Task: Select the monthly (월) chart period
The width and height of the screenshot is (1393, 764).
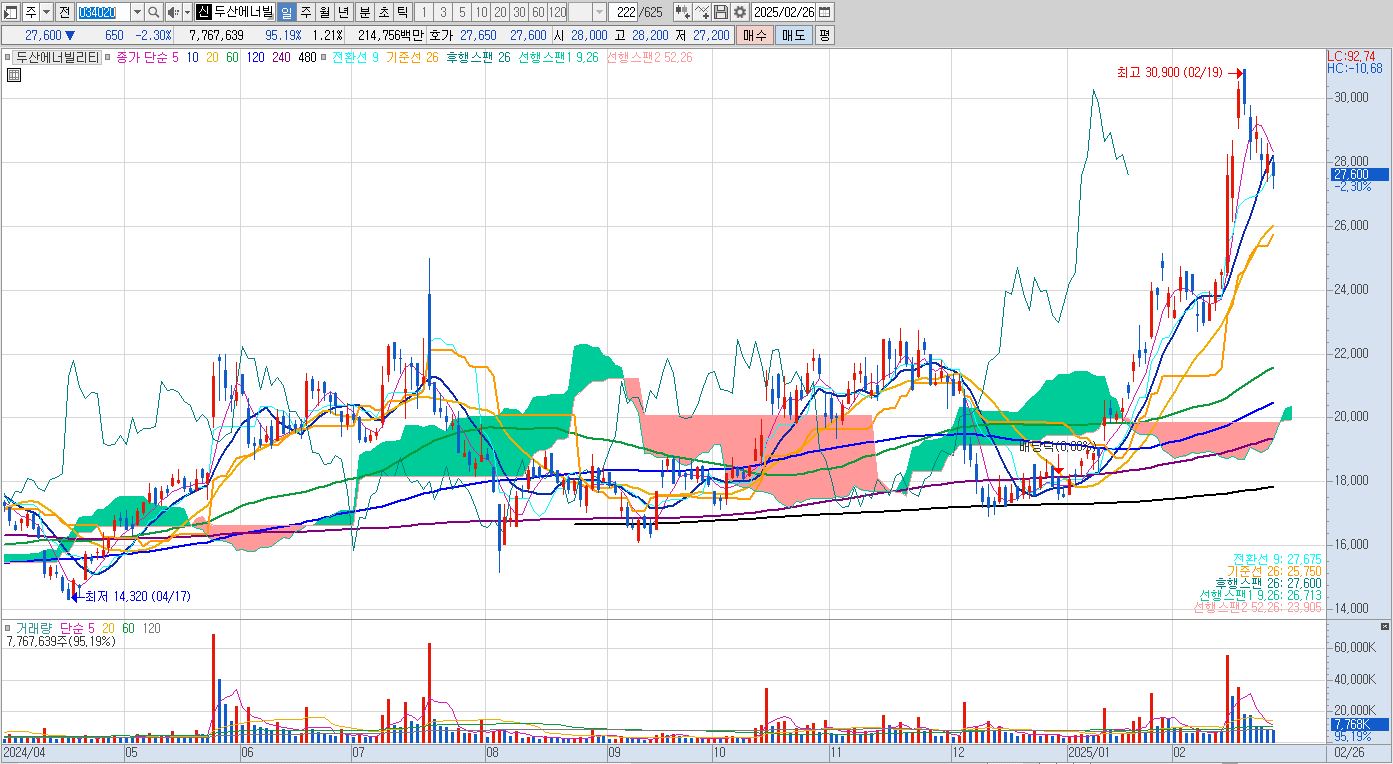Action: coord(325,12)
